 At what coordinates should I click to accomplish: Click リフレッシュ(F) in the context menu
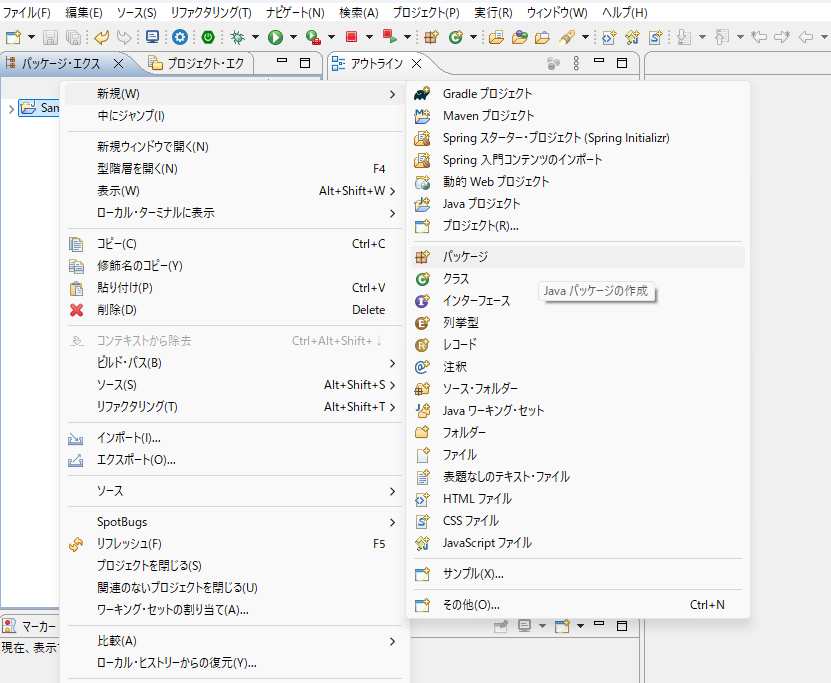[x=129, y=544]
